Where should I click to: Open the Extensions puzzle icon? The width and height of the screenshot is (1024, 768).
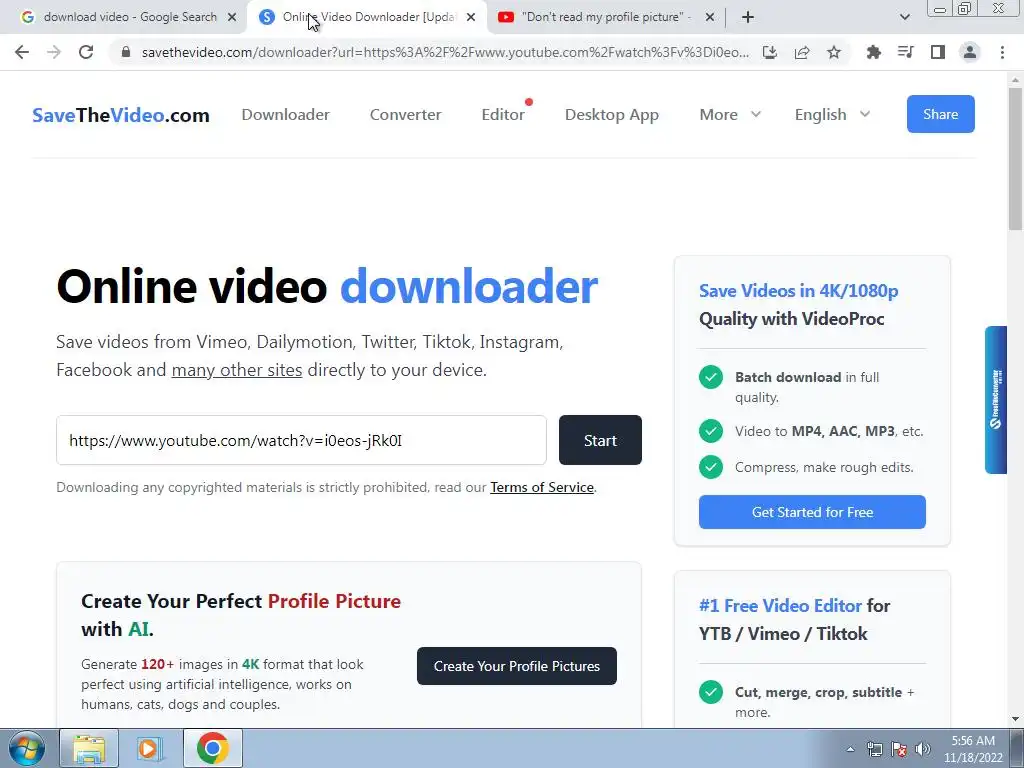[873, 52]
